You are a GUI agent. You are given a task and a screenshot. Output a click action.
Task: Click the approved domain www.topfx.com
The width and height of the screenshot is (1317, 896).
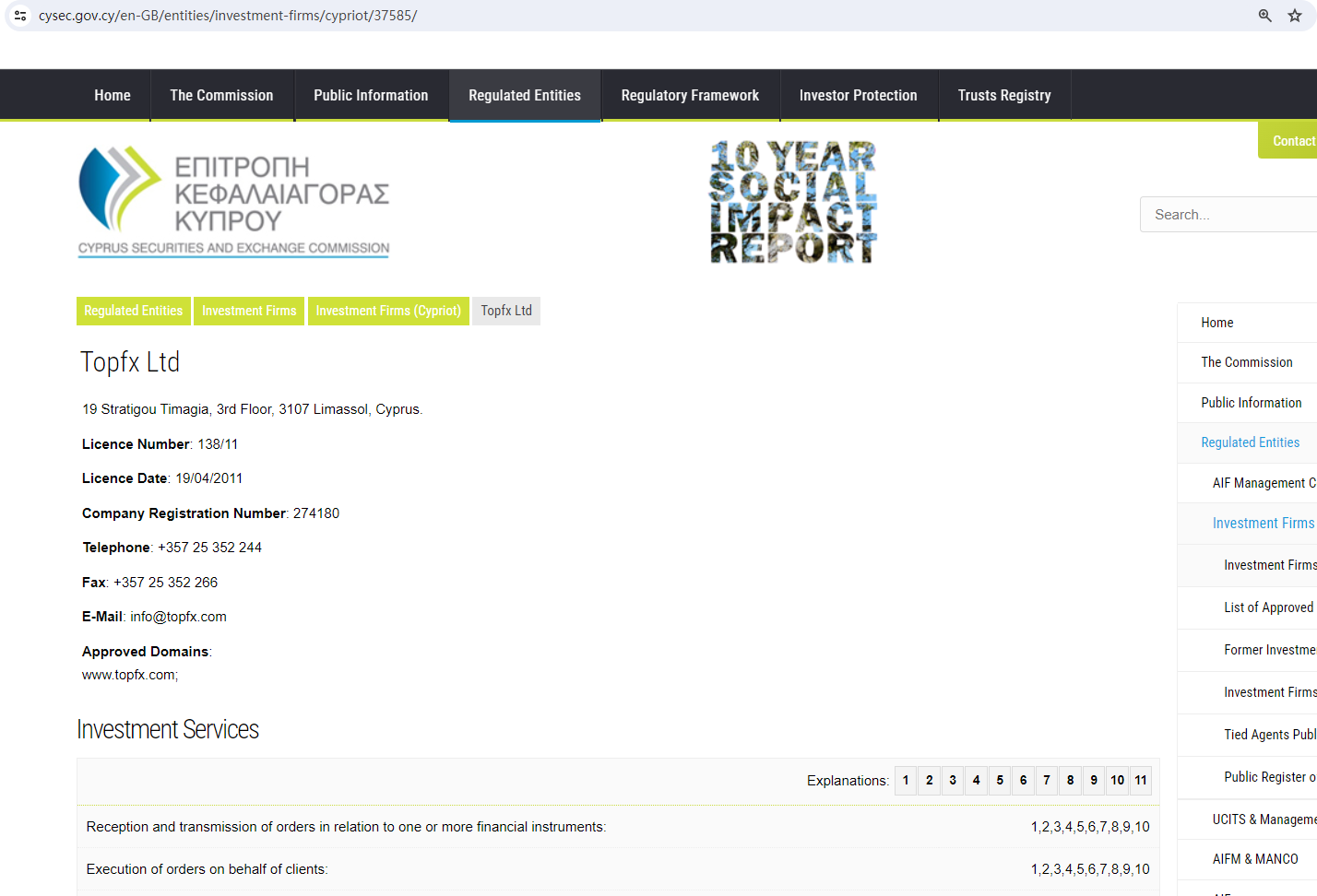129,675
